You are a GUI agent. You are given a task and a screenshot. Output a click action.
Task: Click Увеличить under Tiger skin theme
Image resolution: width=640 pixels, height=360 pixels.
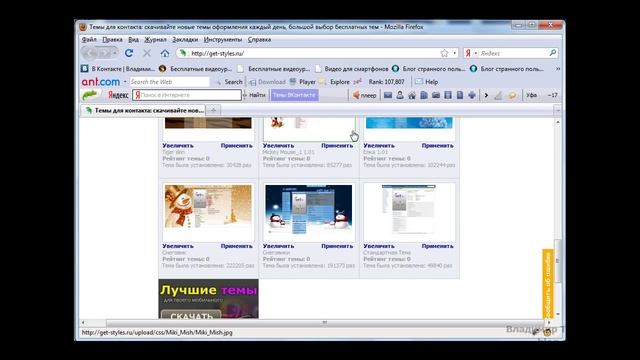[x=178, y=146]
